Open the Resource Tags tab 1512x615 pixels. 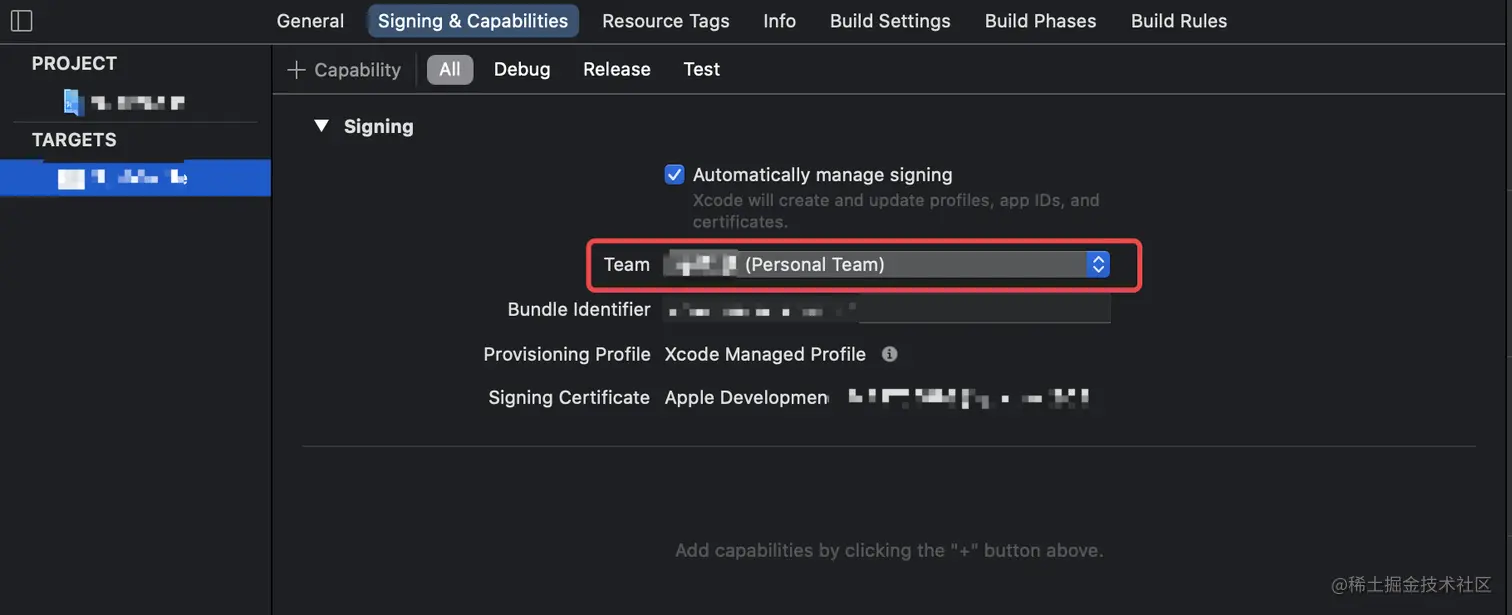(666, 21)
